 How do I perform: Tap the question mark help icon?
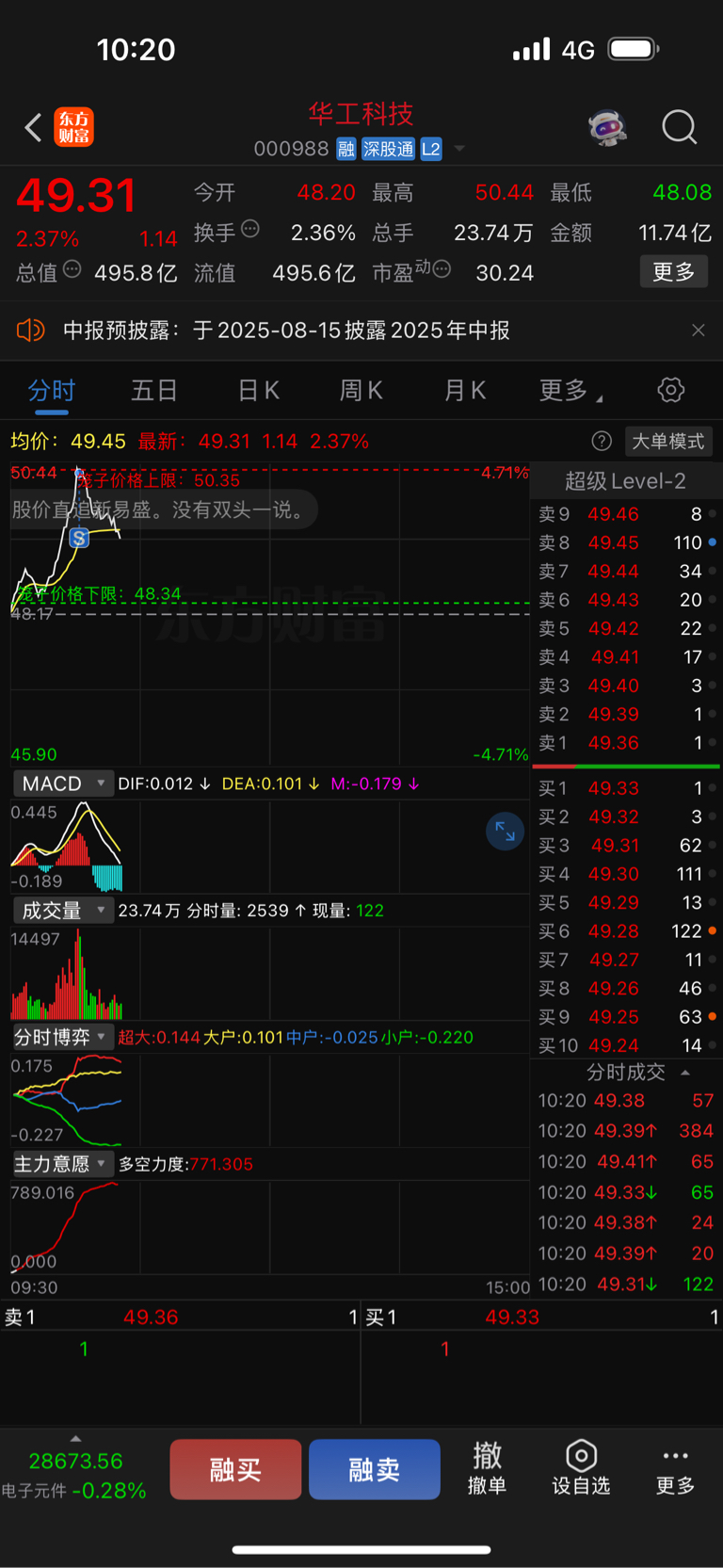602,441
